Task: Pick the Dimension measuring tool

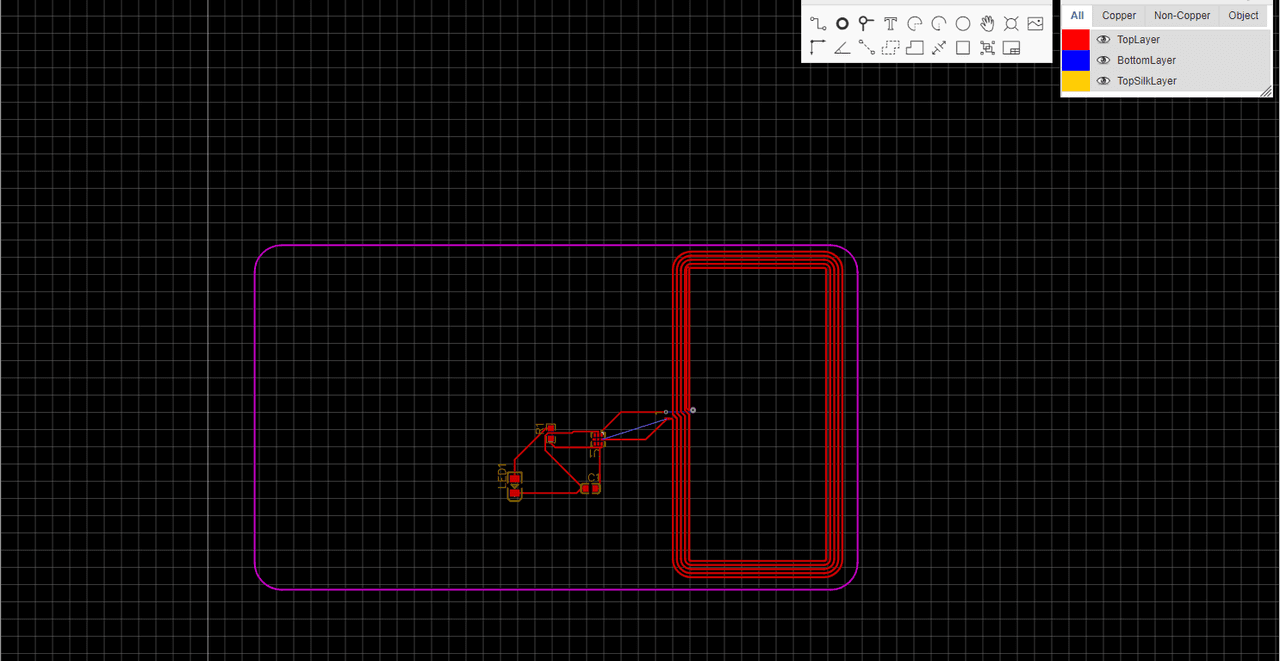Action: [938, 48]
